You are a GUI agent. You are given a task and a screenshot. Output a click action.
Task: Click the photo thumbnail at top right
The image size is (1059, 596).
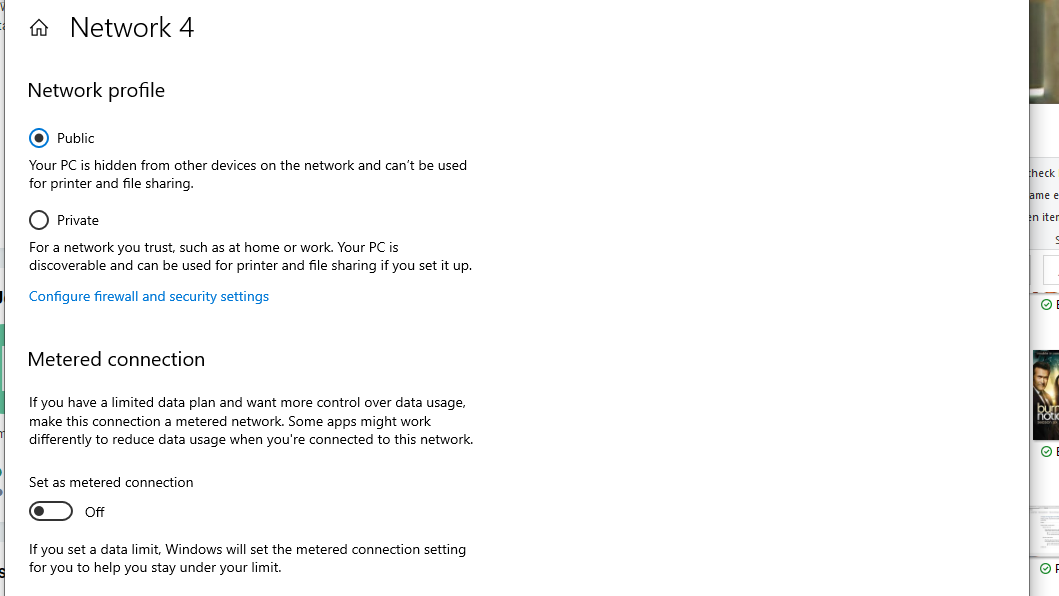pyautogui.click(x=1044, y=50)
